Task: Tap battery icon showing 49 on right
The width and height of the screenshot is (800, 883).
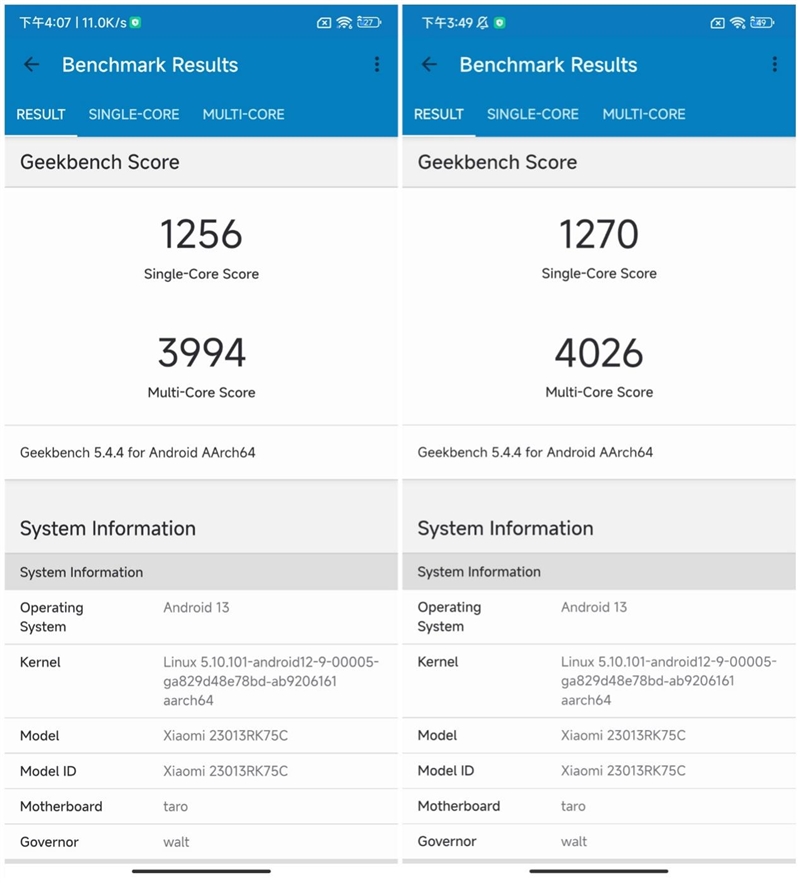Action: click(x=762, y=23)
